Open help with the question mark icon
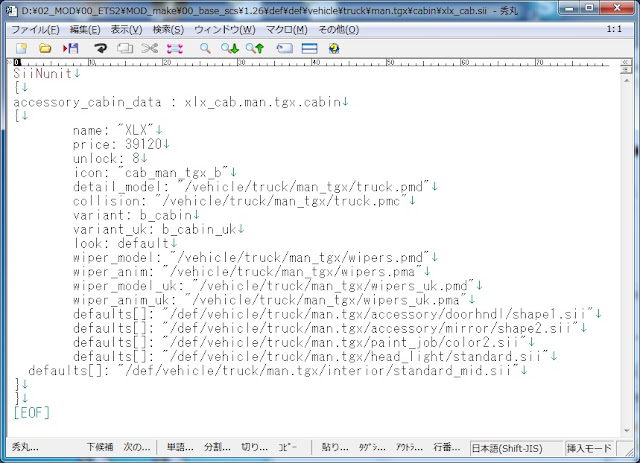The width and height of the screenshot is (640, 463). point(334,49)
